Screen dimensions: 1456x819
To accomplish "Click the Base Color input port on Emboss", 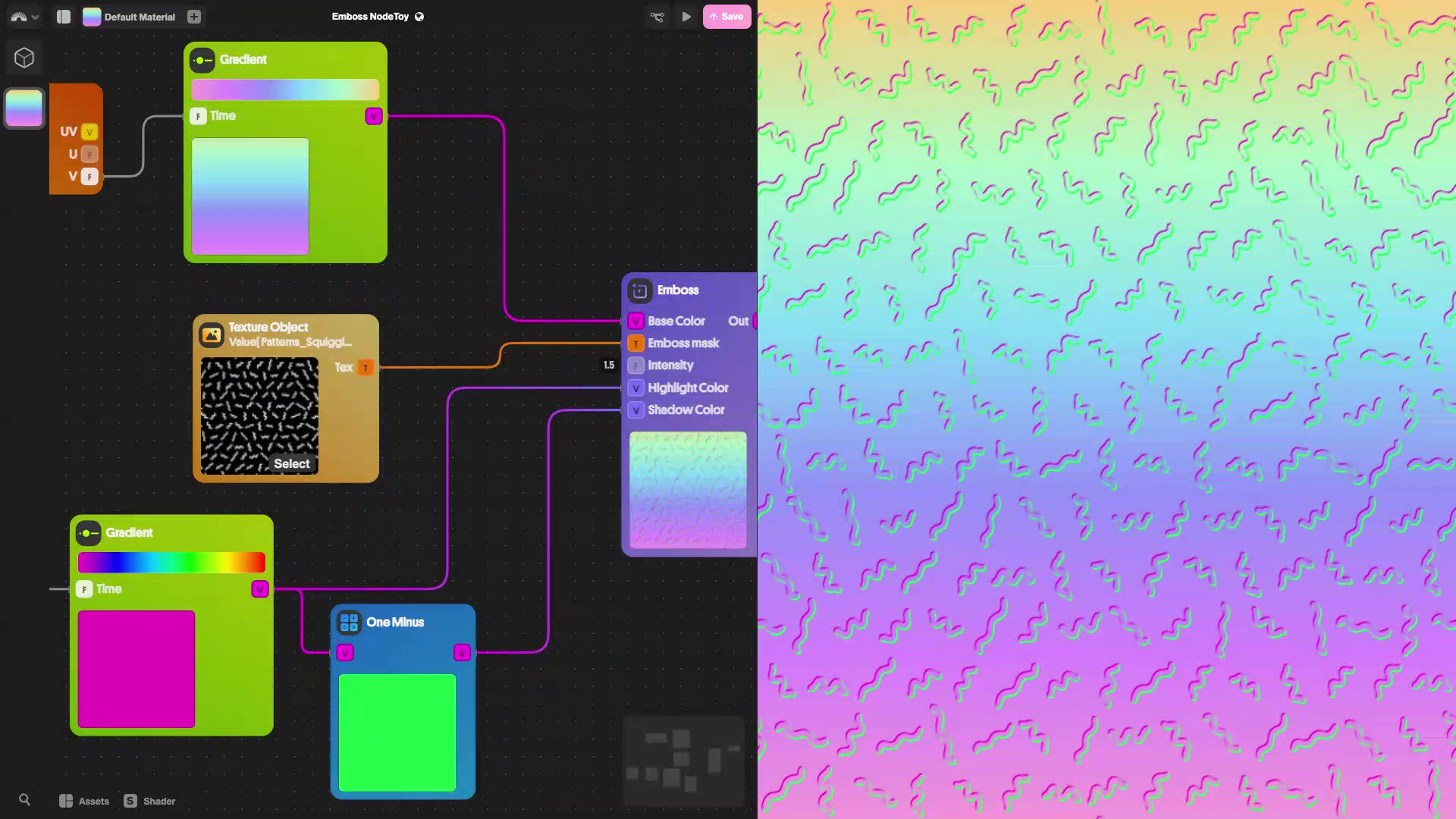I will [635, 320].
